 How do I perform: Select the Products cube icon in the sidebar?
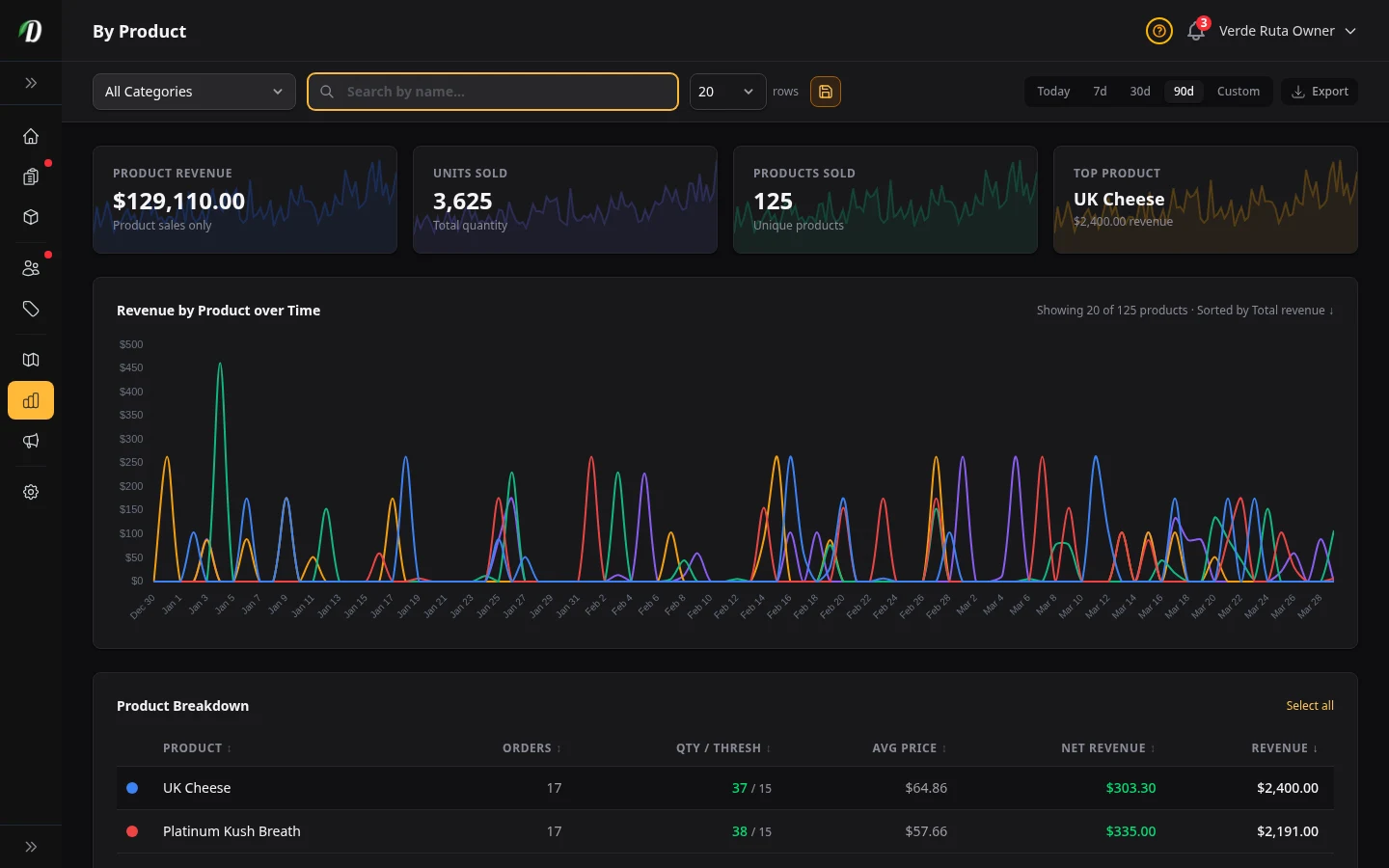(31, 217)
